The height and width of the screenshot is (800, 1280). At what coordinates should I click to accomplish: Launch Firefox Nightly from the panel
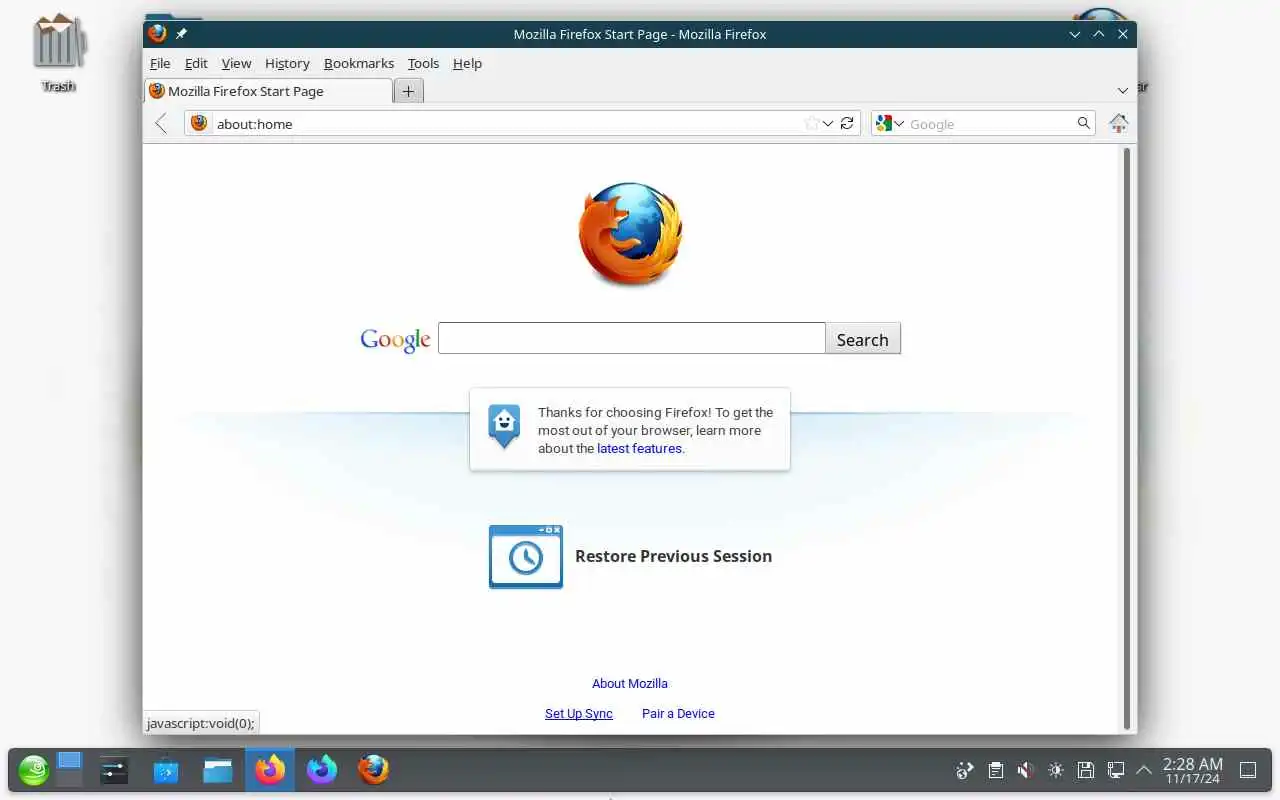tap(322, 770)
